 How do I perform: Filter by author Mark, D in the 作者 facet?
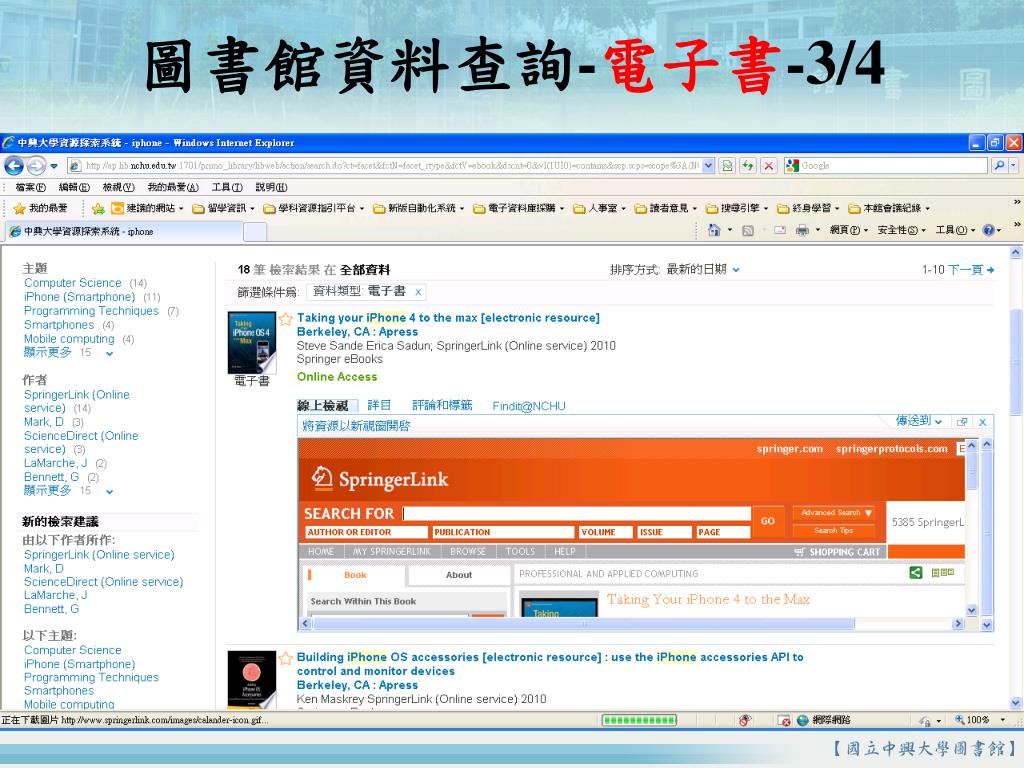pos(44,422)
